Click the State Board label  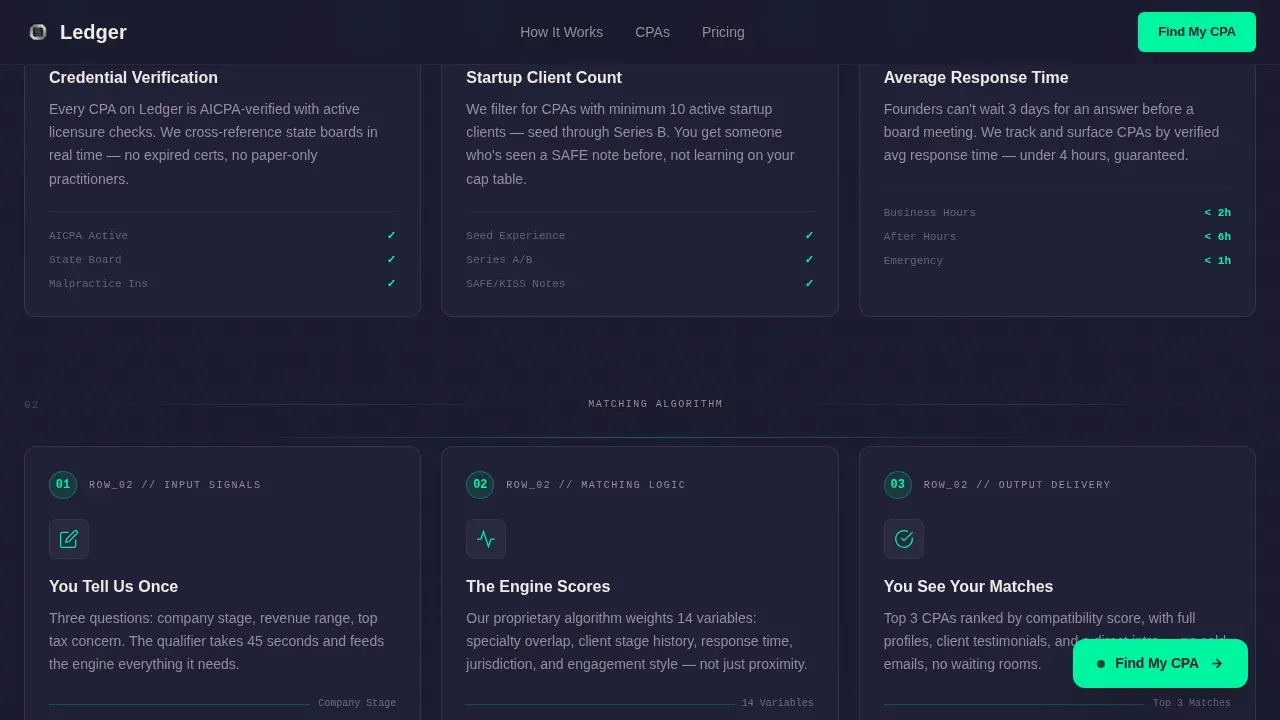coord(85,260)
